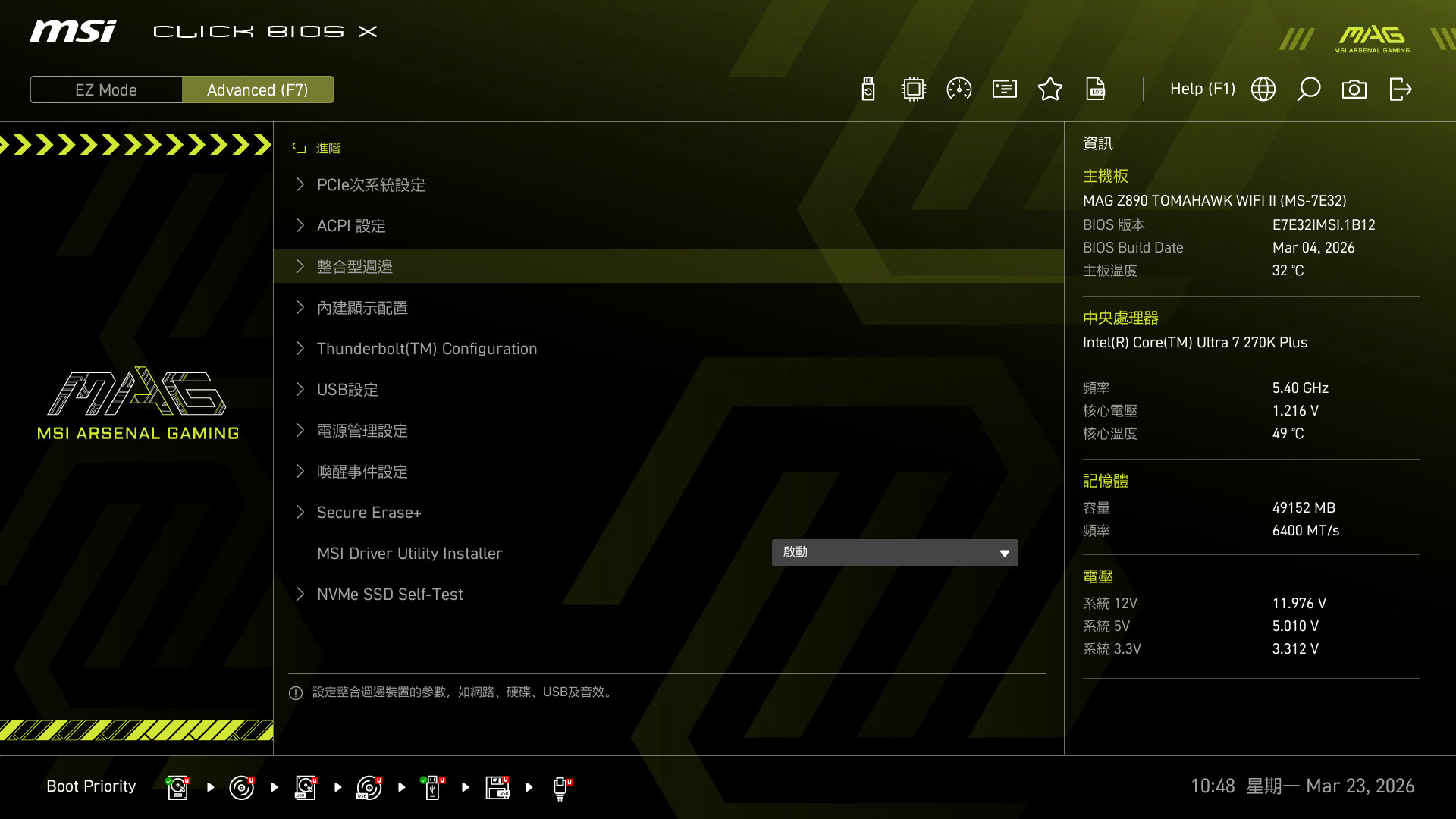Viewport: 1456px width, 819px height.
Task: Open the search magnifier icon
Action: pyautogui.click(x=1309, y=89)
